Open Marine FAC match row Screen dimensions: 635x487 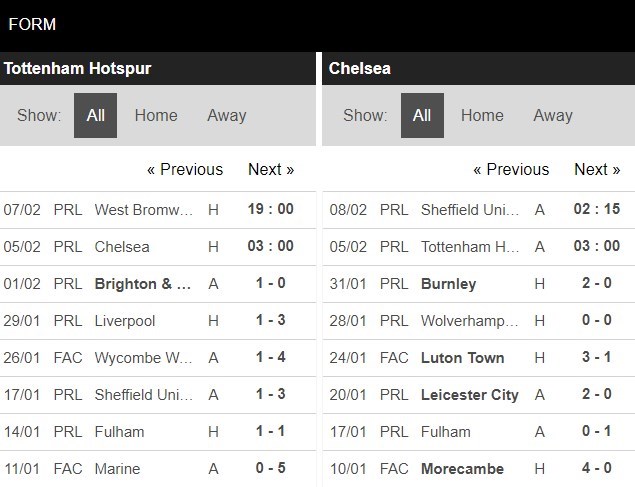pyautogui.click(x=117, y=468)
